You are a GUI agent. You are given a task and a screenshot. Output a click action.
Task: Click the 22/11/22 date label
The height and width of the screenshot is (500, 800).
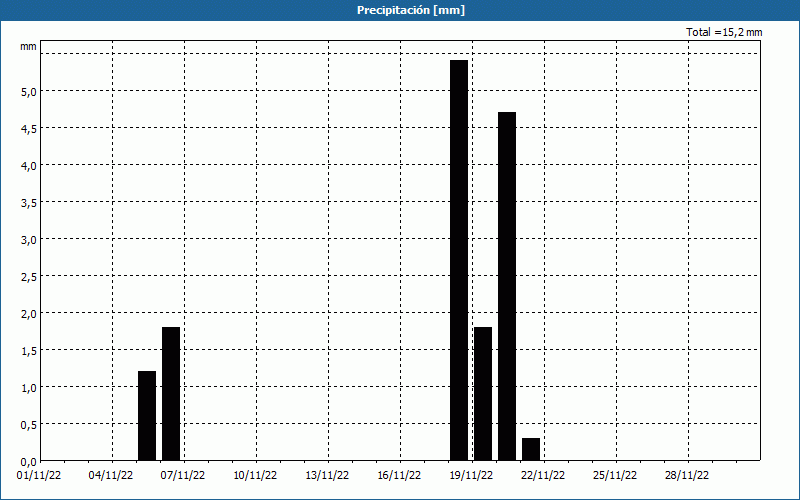543,475
